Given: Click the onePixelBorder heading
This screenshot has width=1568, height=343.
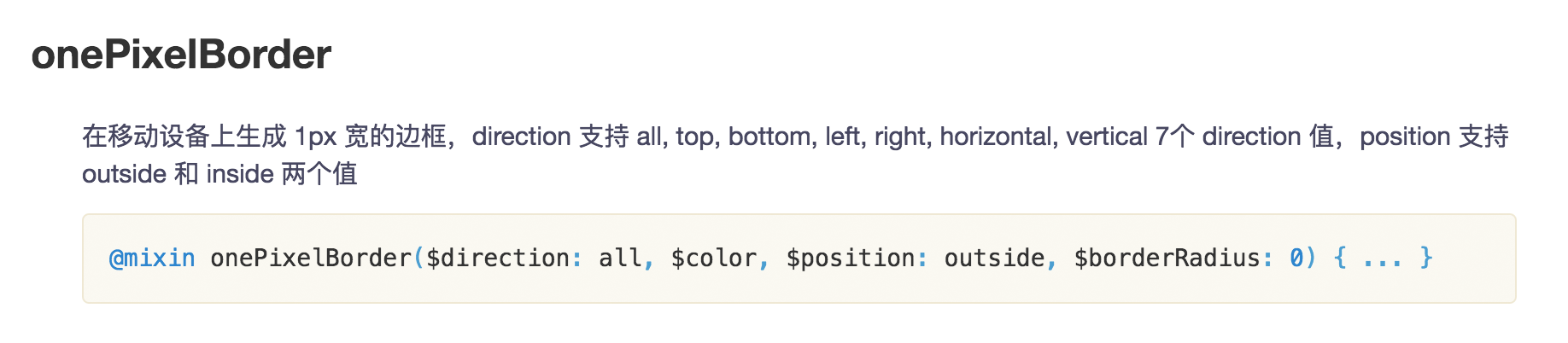Looking at the screenshot, I should tap(181, 55).
